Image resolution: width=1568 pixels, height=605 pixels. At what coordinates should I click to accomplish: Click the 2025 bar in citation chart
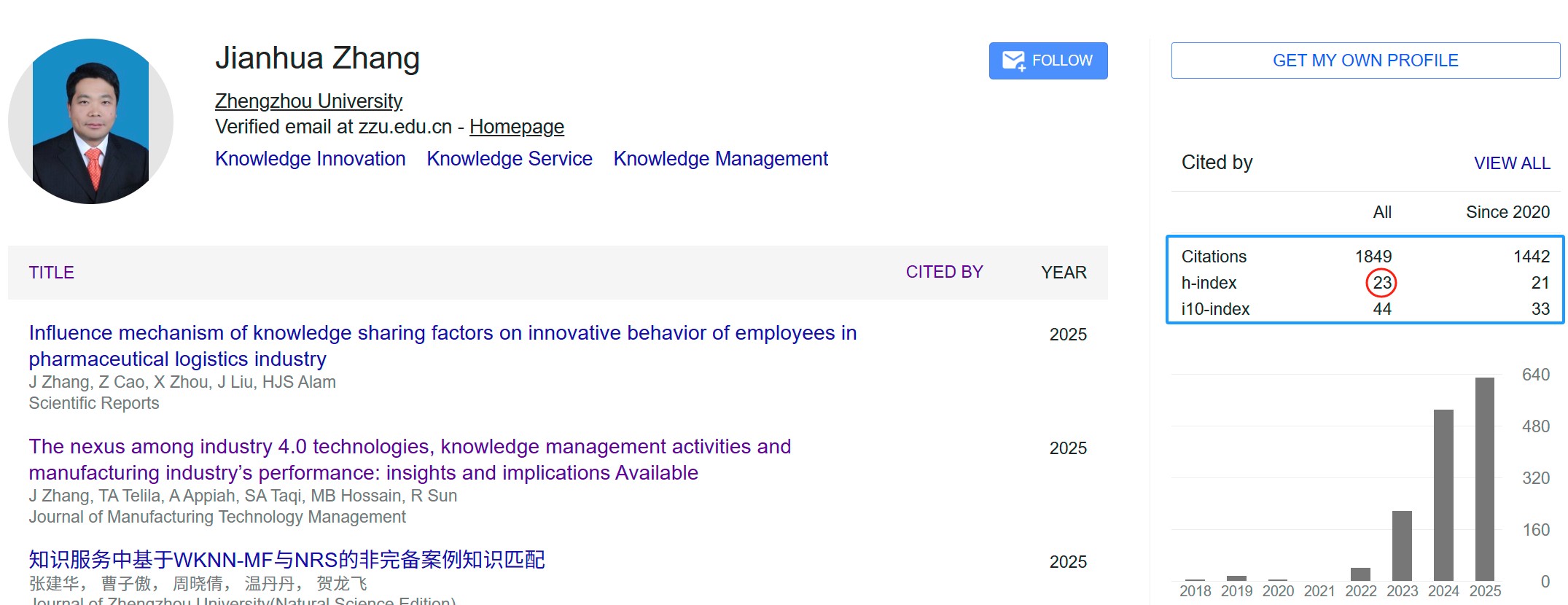[1484, 478]
